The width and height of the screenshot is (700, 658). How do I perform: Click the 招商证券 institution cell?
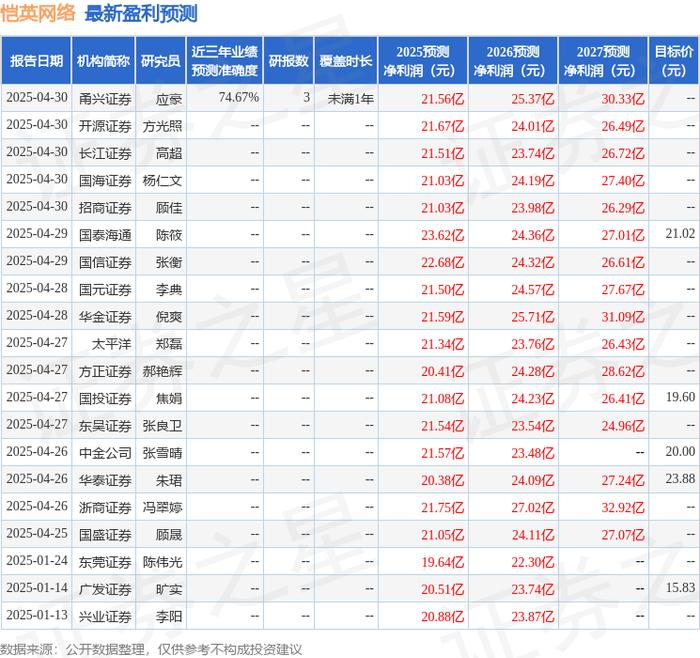pyautogui.click(x=105, y=208)
